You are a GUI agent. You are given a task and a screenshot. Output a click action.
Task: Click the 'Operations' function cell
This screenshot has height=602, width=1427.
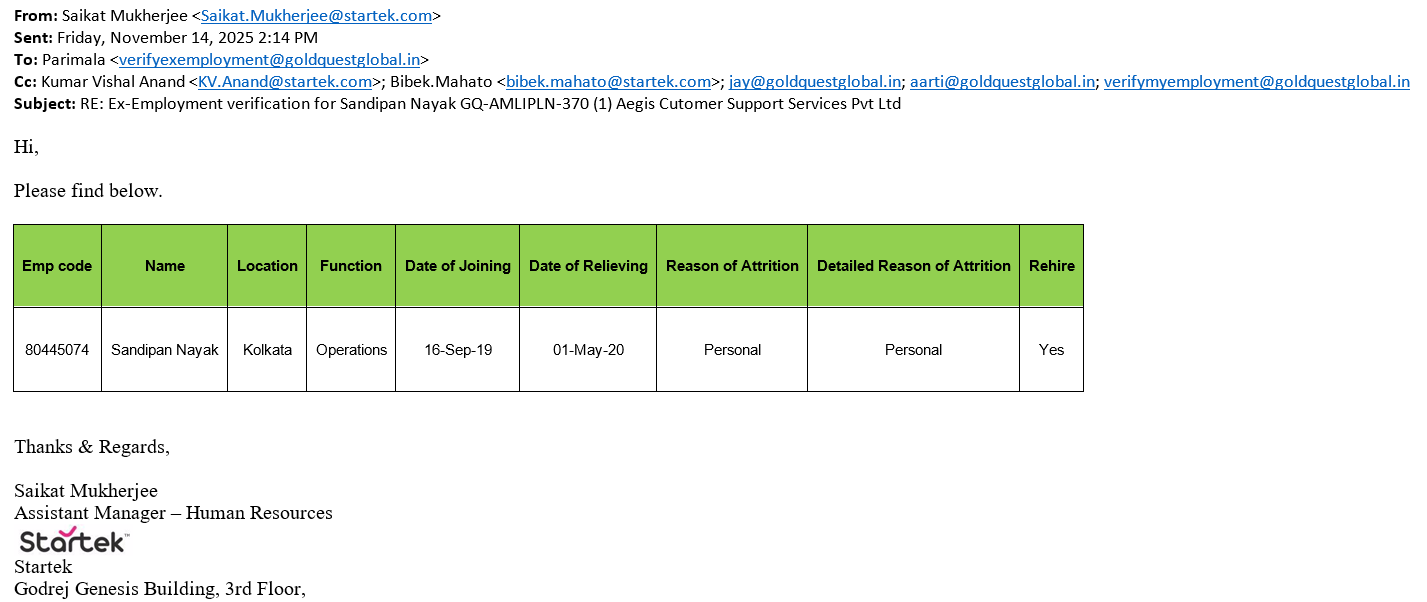[351, 350]
